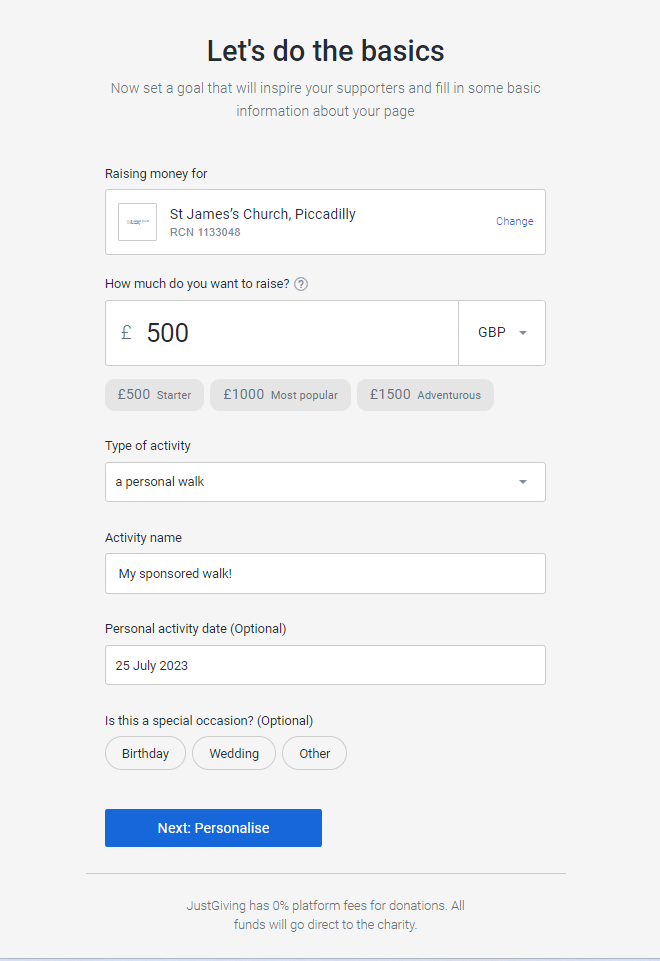Image resolution: width=660 pixels, height=961 pixels.
Task: Click the JustGiving 0% platform fees notice
Action: tap(325, 914)
